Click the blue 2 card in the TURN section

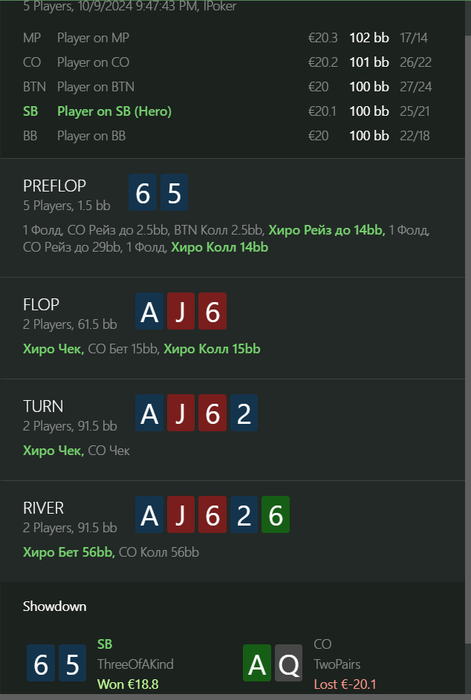click(244, 413)
